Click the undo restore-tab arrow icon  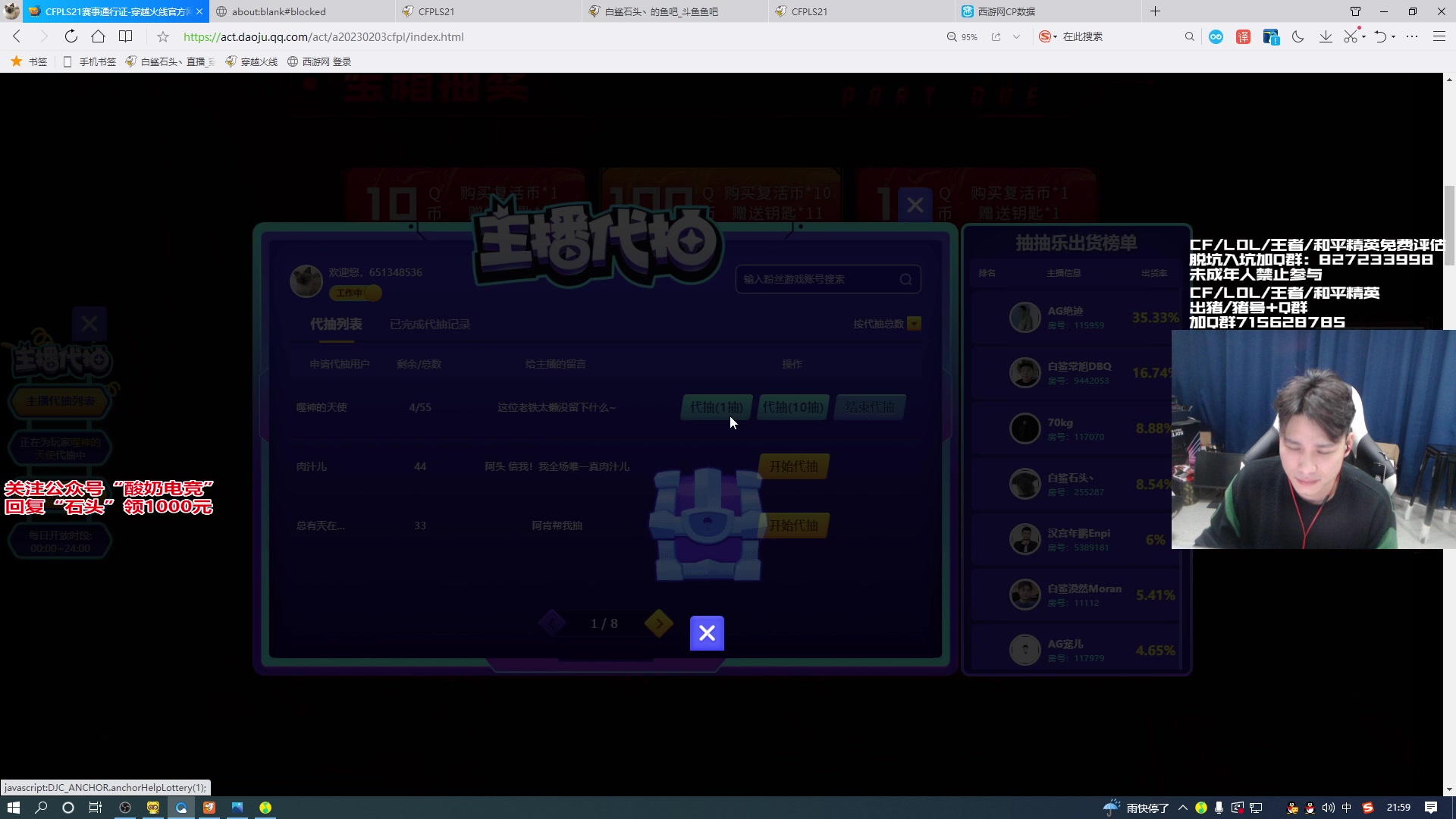coord(1380,36)
